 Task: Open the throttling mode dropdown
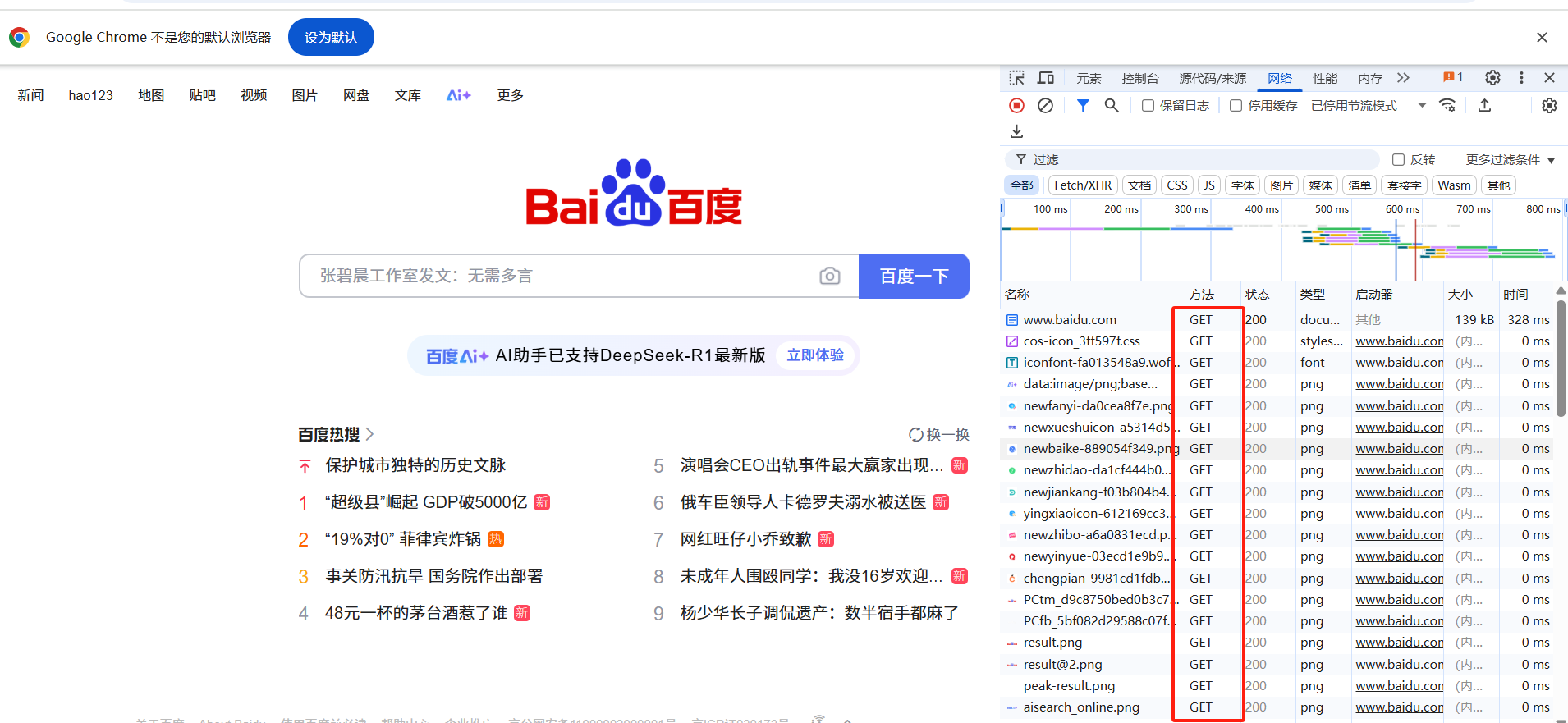point(1369,105)
